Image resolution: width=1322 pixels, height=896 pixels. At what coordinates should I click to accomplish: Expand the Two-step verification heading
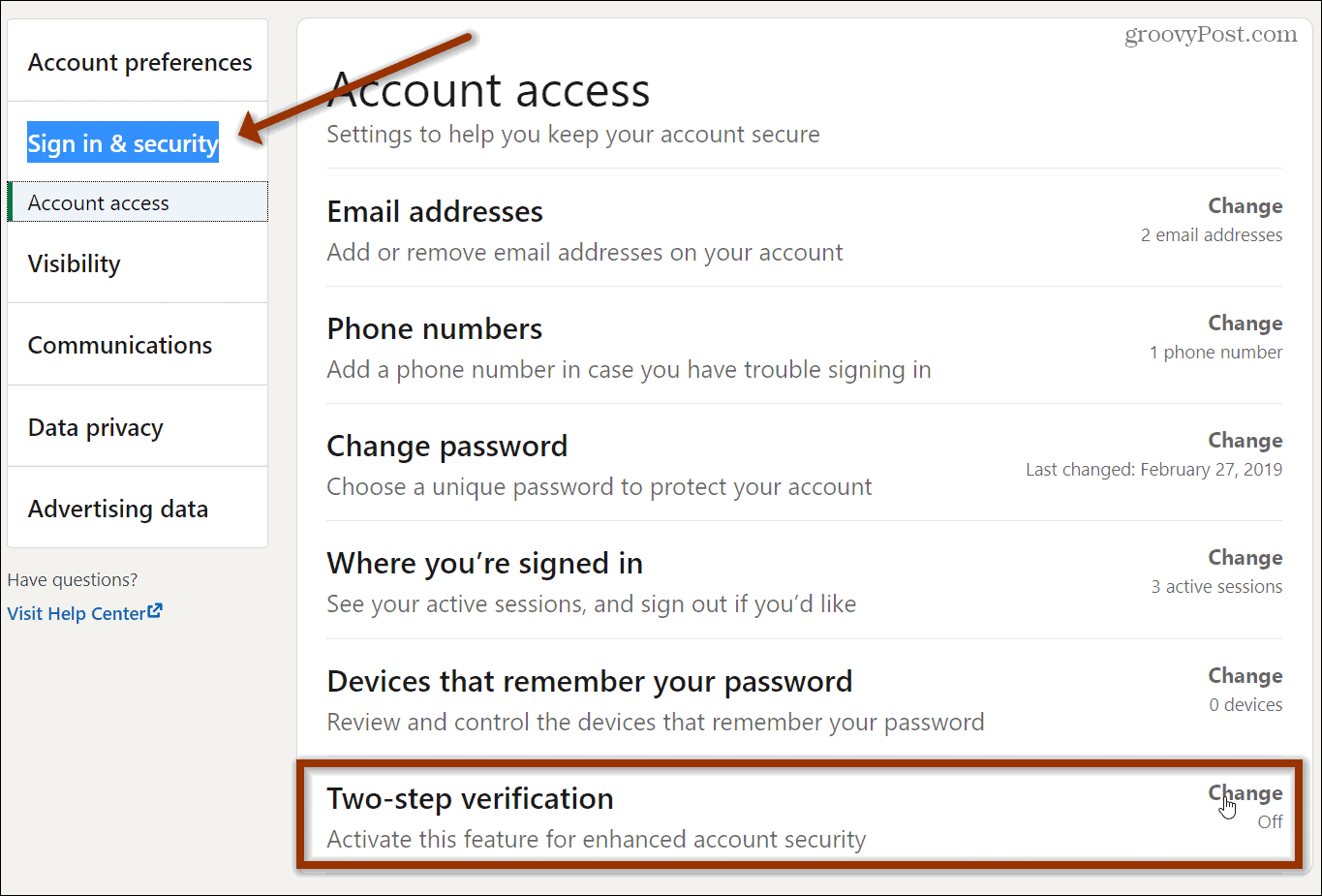(x=471, y=799)
